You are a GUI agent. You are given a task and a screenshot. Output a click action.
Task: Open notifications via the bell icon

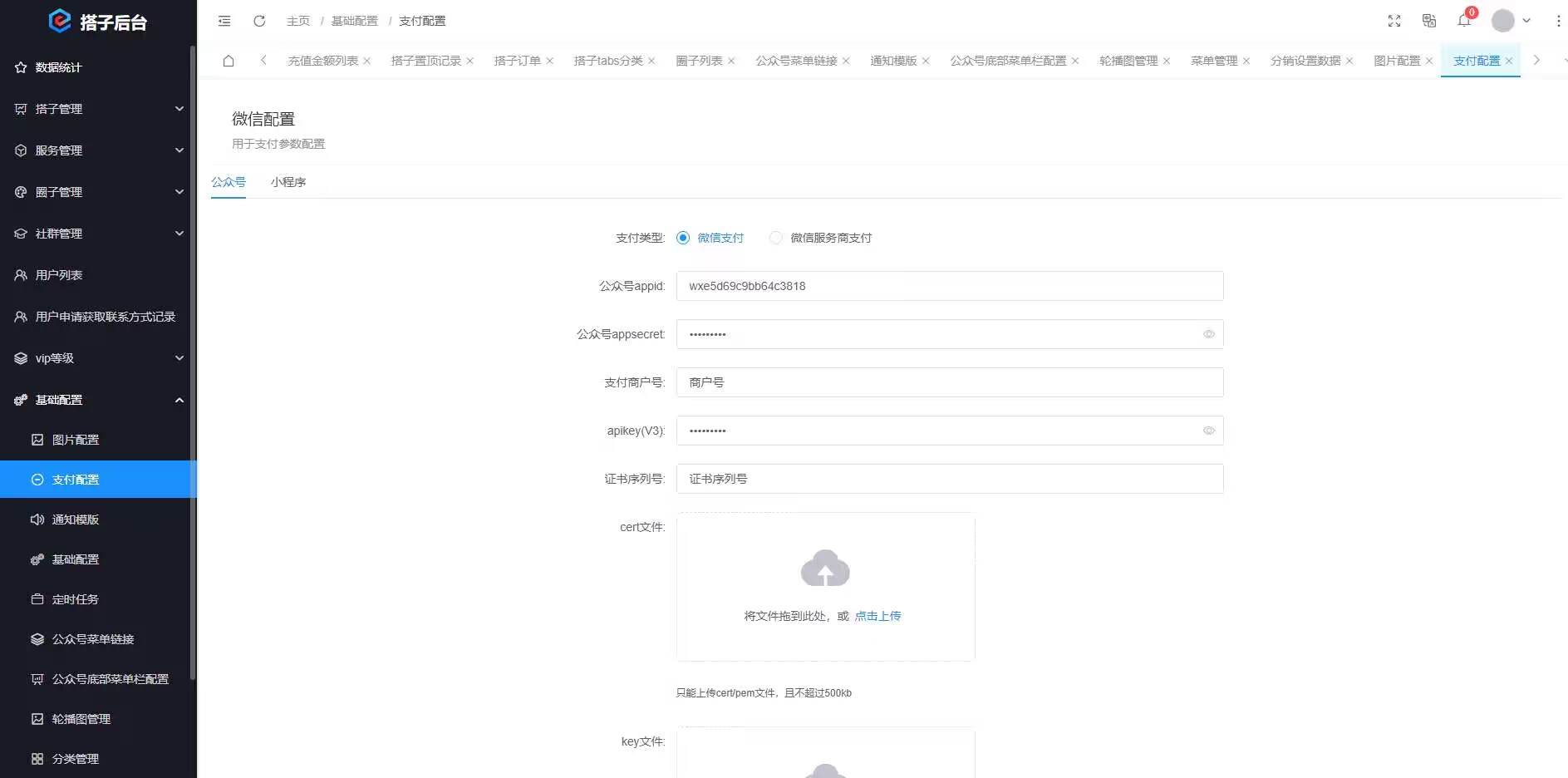click(1464, 21)
